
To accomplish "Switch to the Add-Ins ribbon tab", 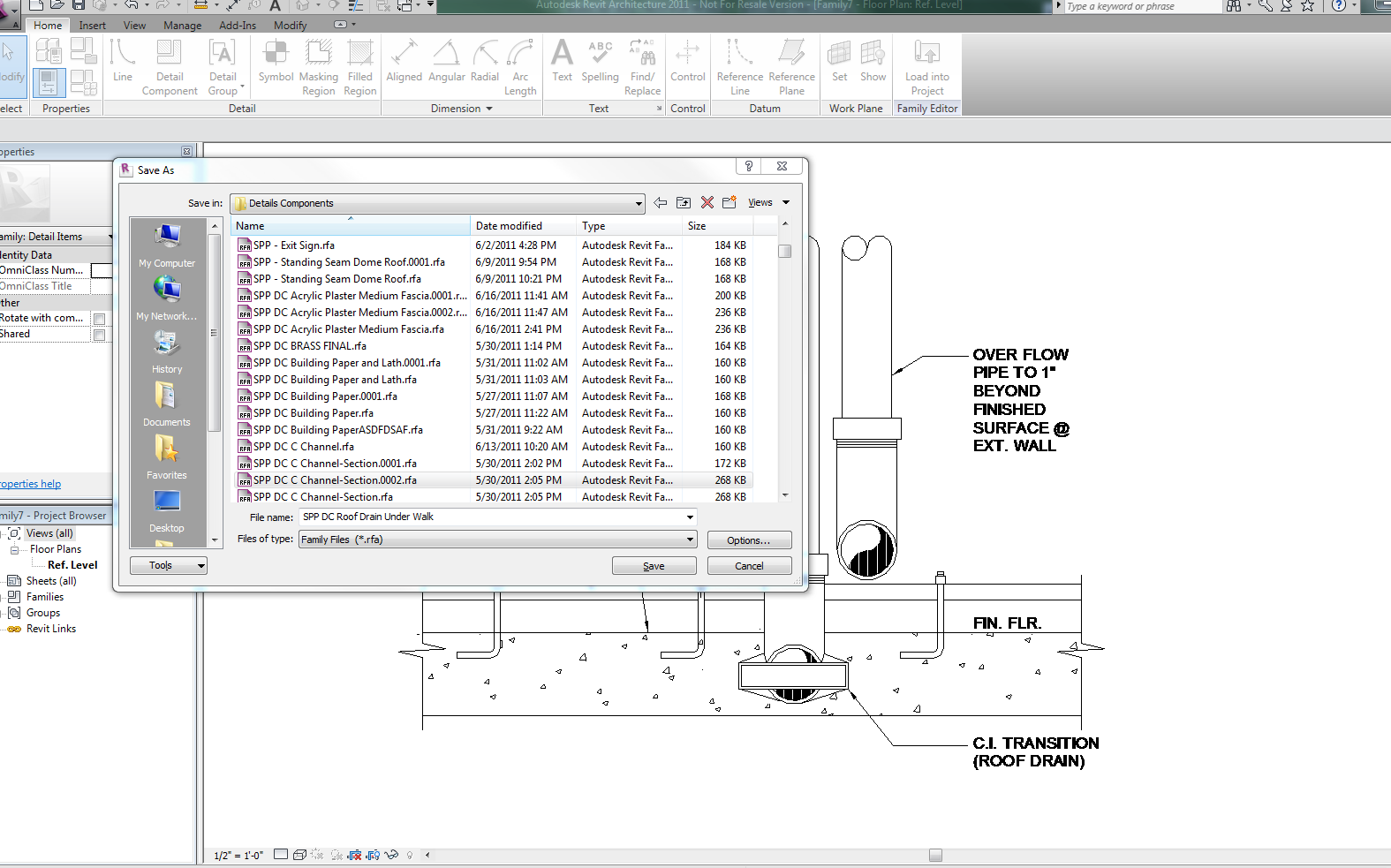I will (x=238, y=26).
